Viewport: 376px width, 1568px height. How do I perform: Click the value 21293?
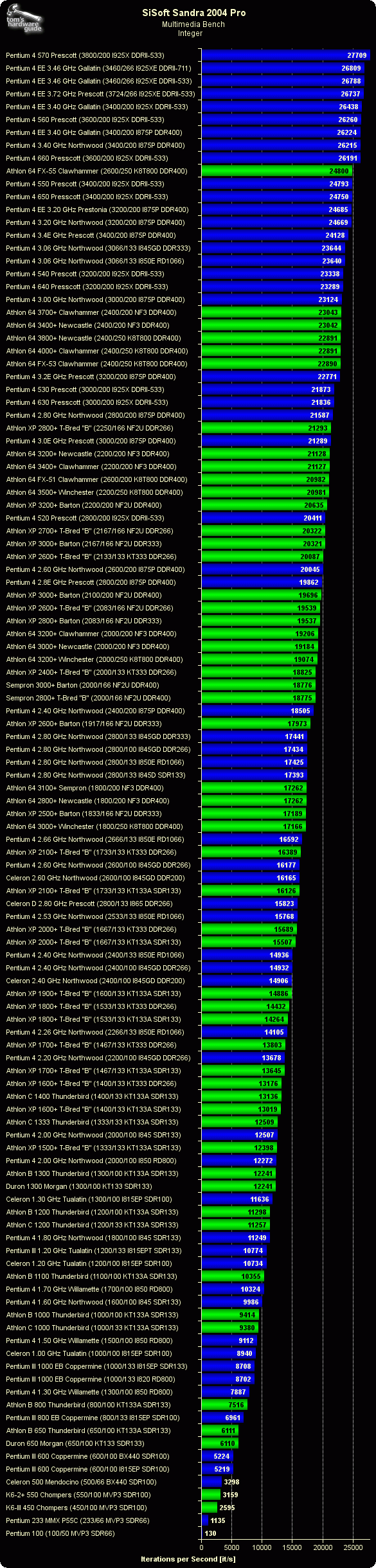[x=318, y=428]
